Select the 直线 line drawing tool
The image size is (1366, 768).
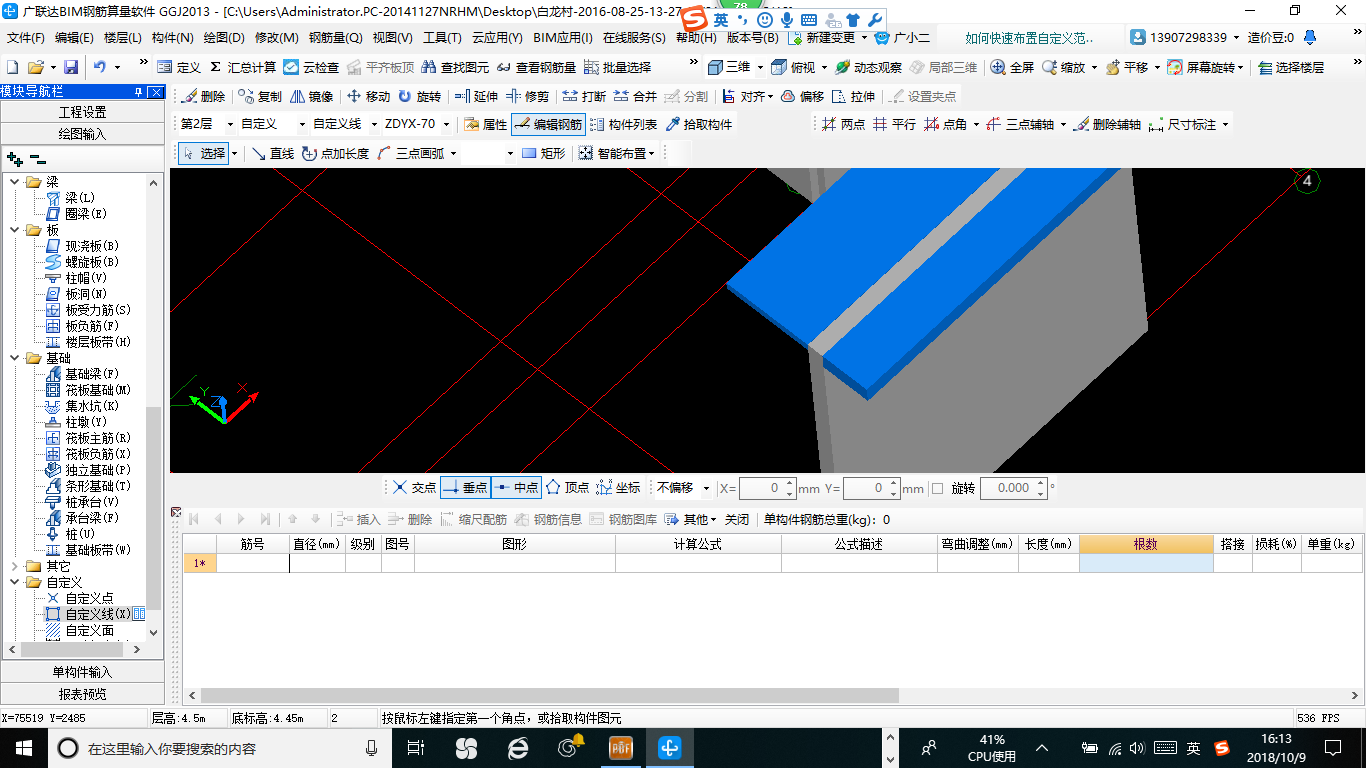272,153
